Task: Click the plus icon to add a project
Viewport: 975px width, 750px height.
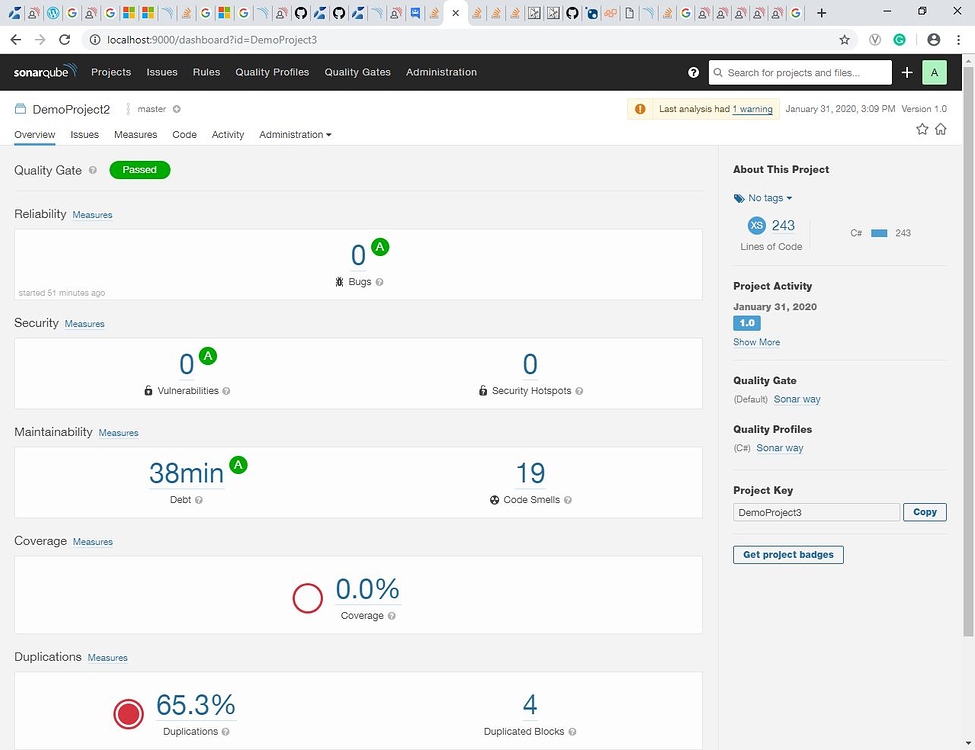Action: pyautogui.click(x=906, y=72)
